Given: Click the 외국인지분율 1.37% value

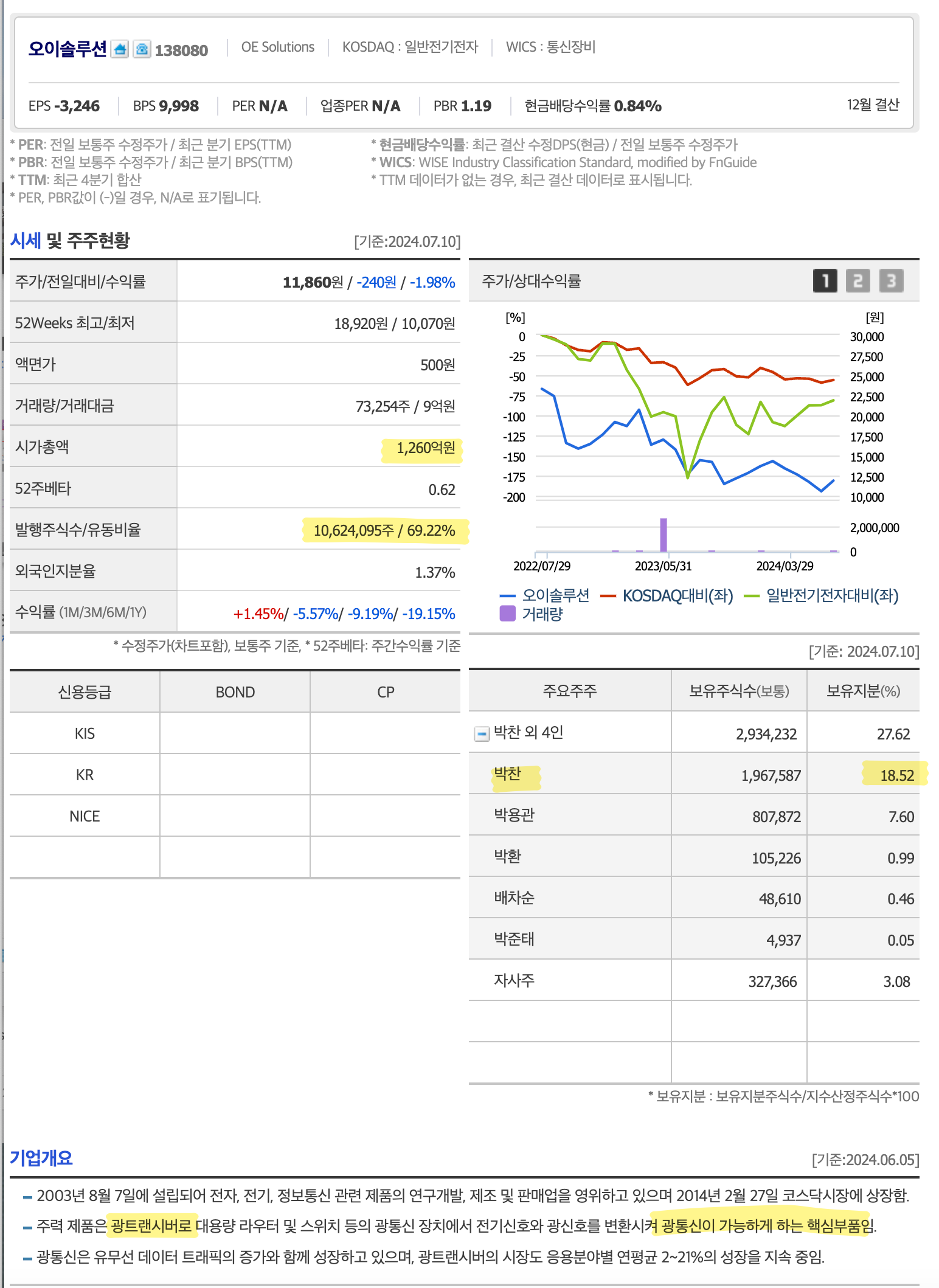Looking at the screenshot, I should [x=435, y=572].
